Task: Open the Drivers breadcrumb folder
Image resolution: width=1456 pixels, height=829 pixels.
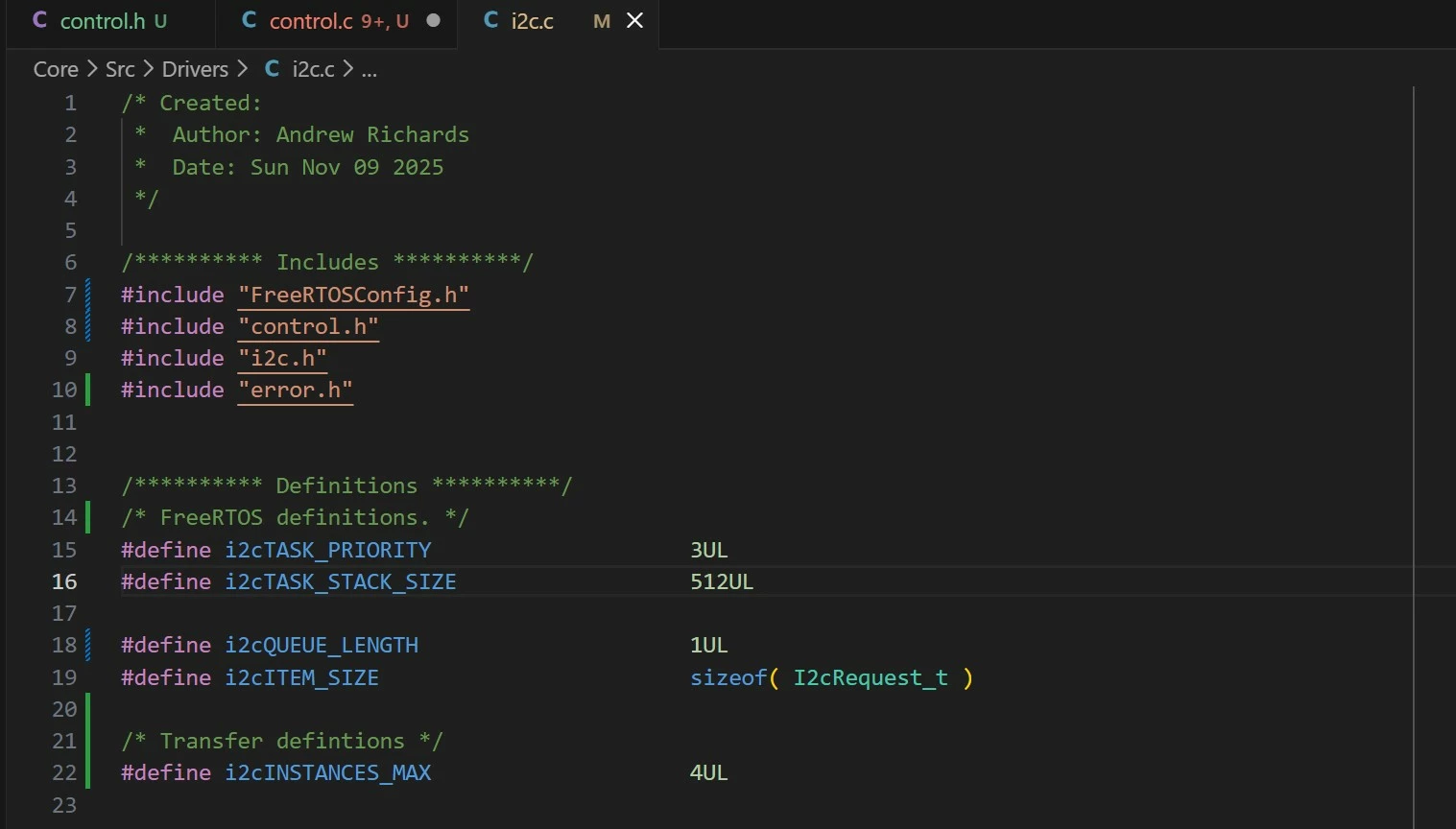Action: click(x=195, y=69)
